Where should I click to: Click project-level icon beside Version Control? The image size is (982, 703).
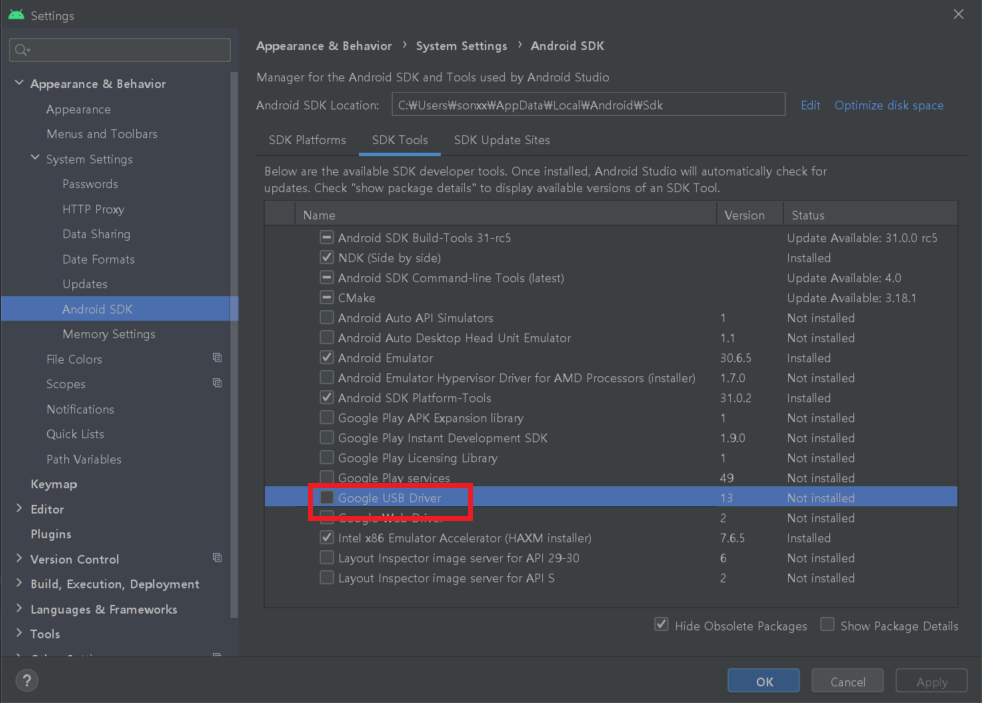217,558
